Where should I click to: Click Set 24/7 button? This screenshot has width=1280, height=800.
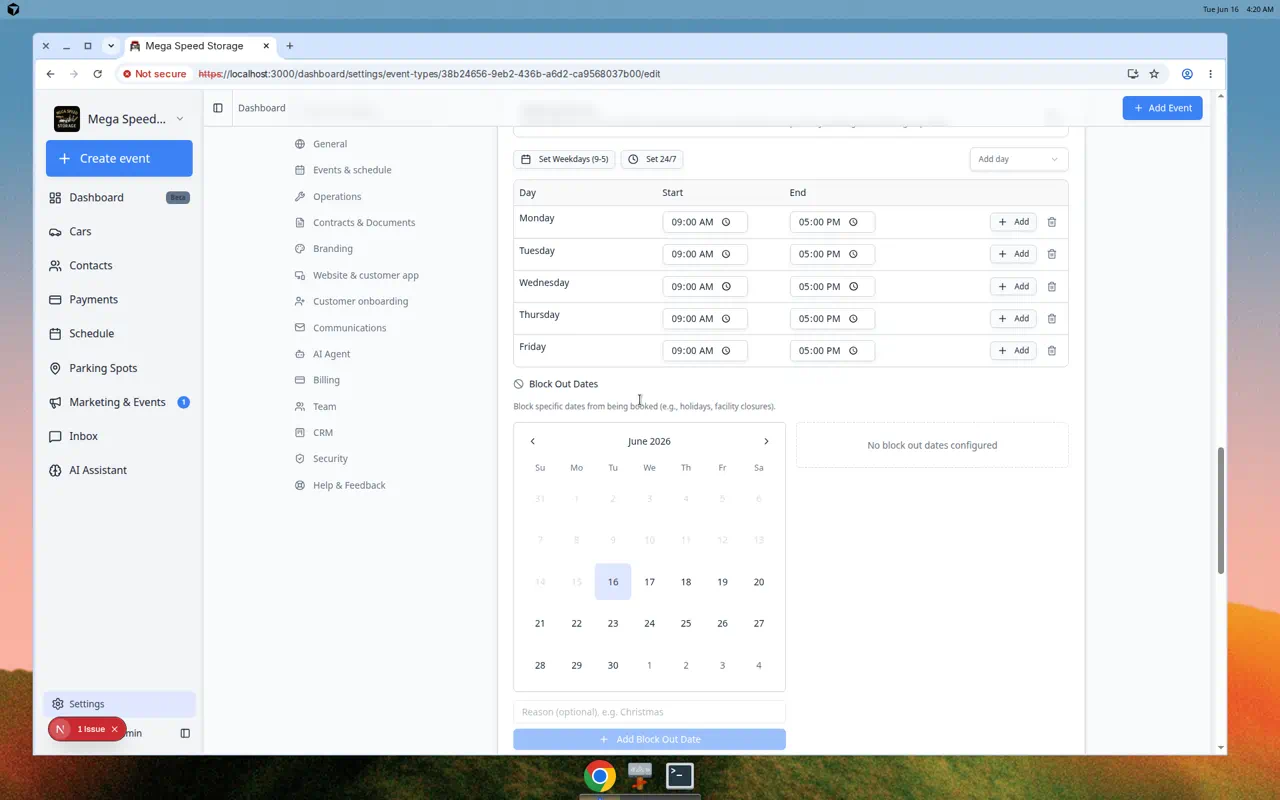click(x=652, y=159)
